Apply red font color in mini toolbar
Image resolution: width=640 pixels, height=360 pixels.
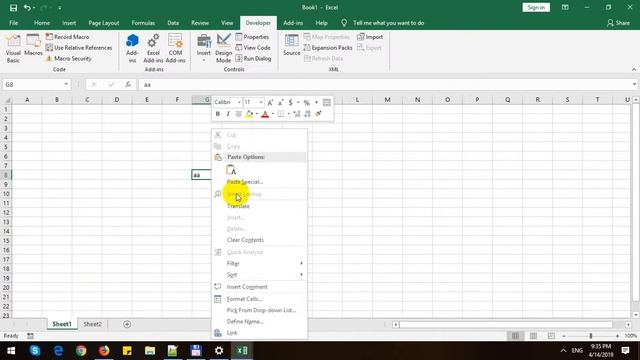coord(265,114)
